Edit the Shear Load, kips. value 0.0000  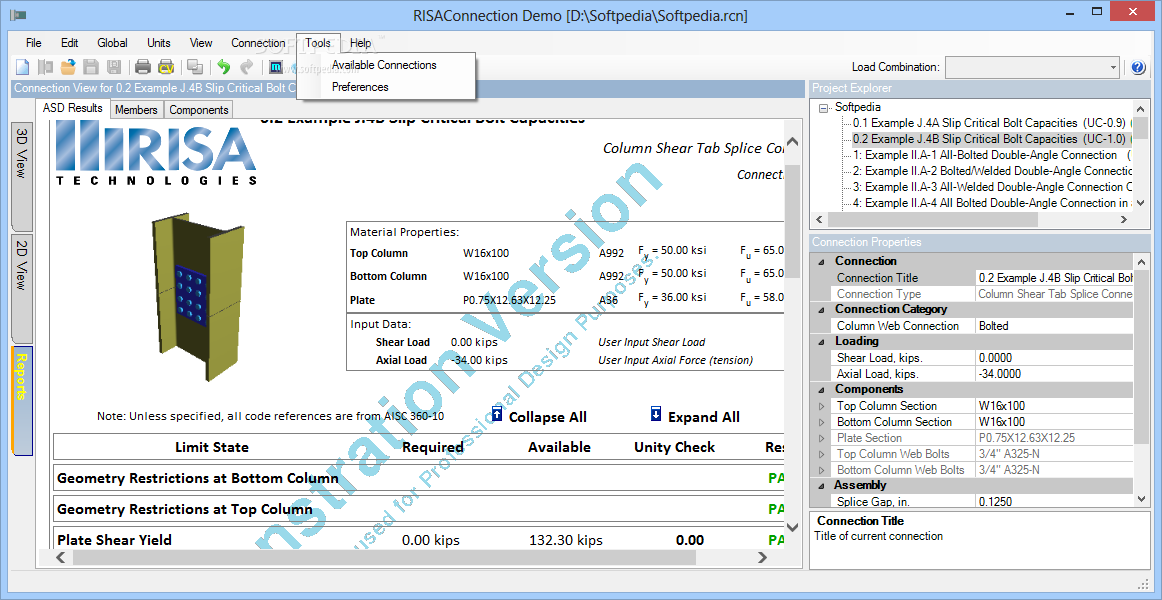coord(1054,358)
